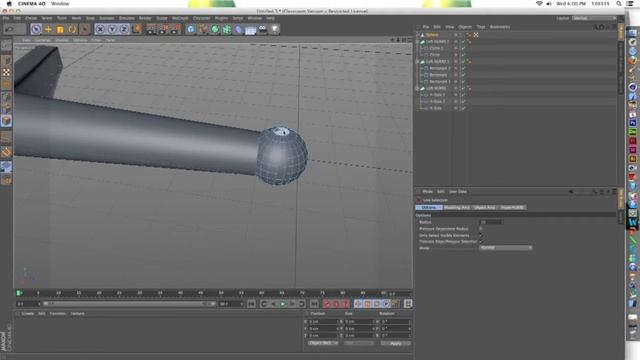Click the timeline preview range slider bar
640x360 pixels.
[x=129, y=304]
